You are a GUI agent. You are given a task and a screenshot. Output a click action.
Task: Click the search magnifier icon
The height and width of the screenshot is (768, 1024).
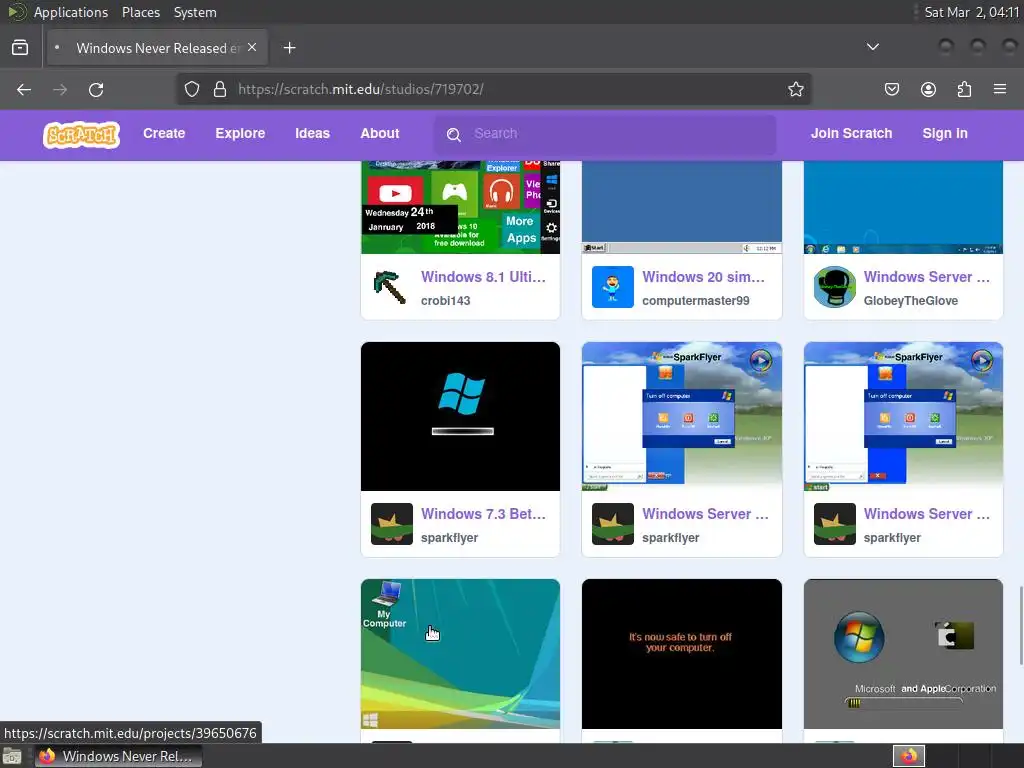[454, 135]
